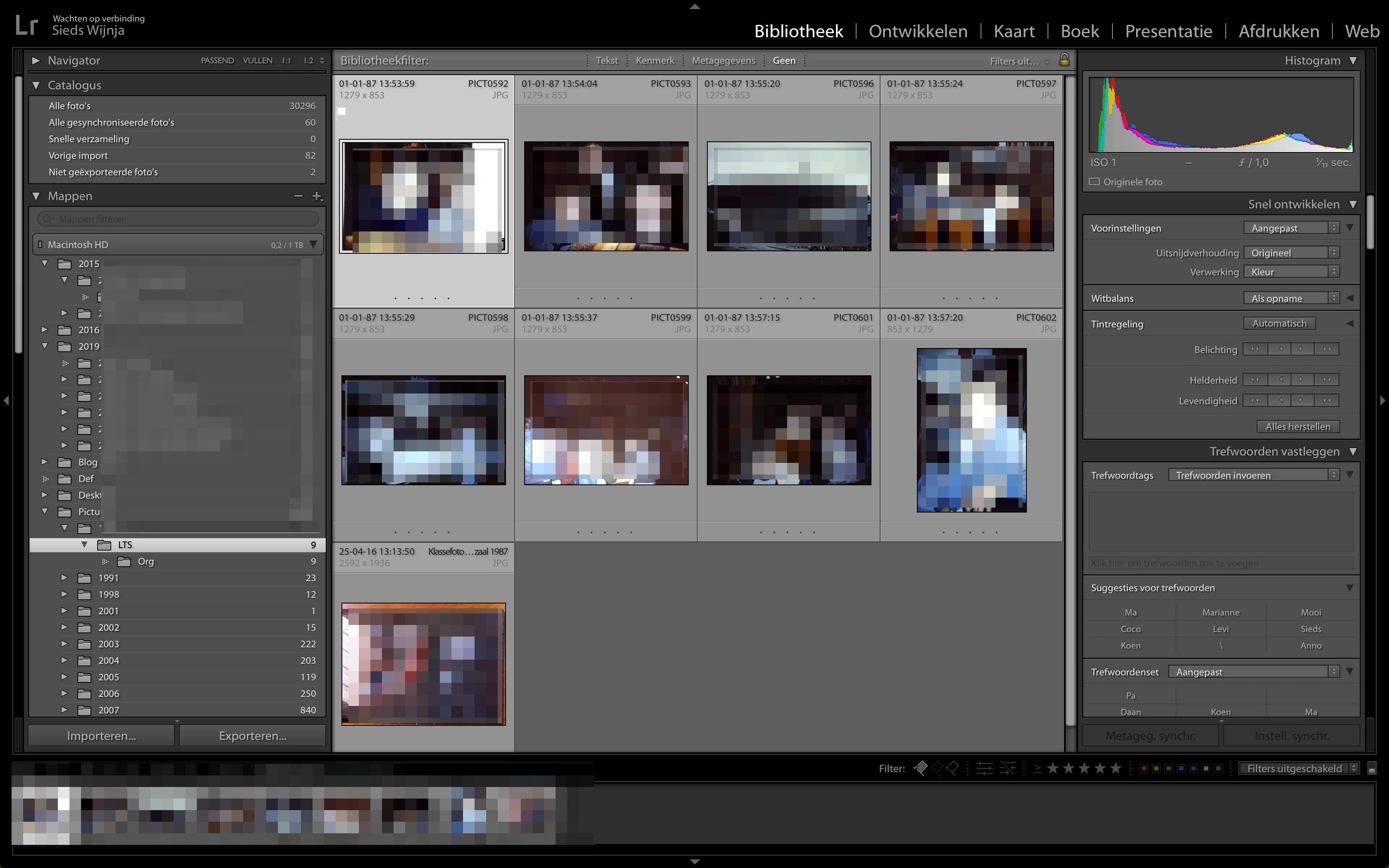Filter by the red color label
The width and height of the screenshot is (1389, 868).
click(1143, 768)
